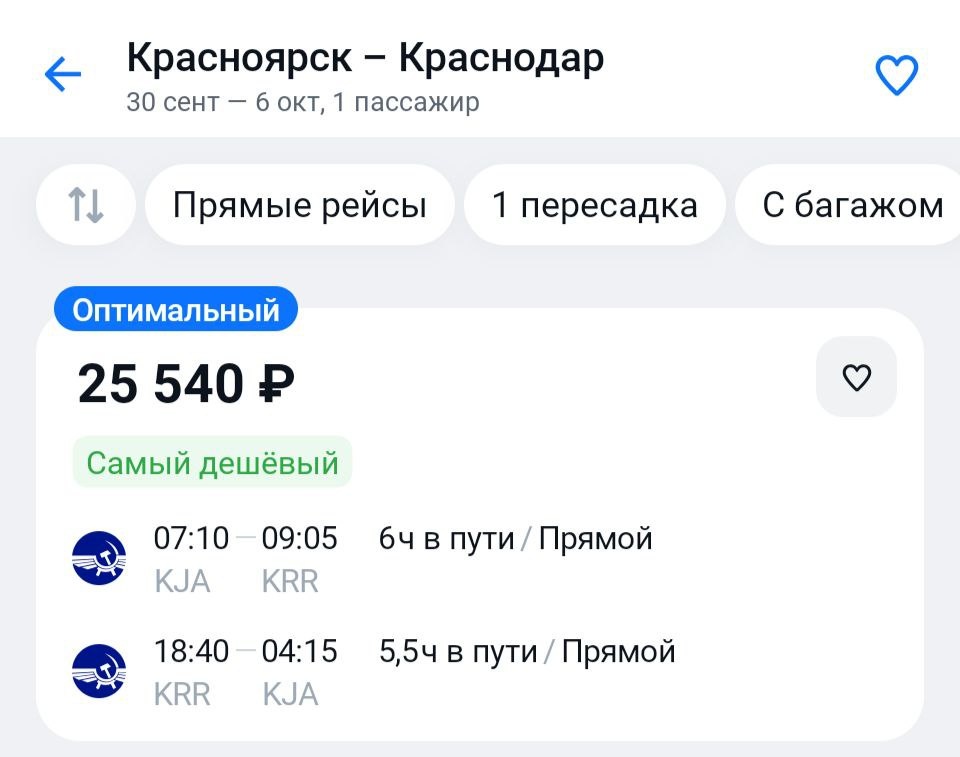
Task: Select the outbound 07:10 — 09:05 flight row
Action: [x=246, y=539]
